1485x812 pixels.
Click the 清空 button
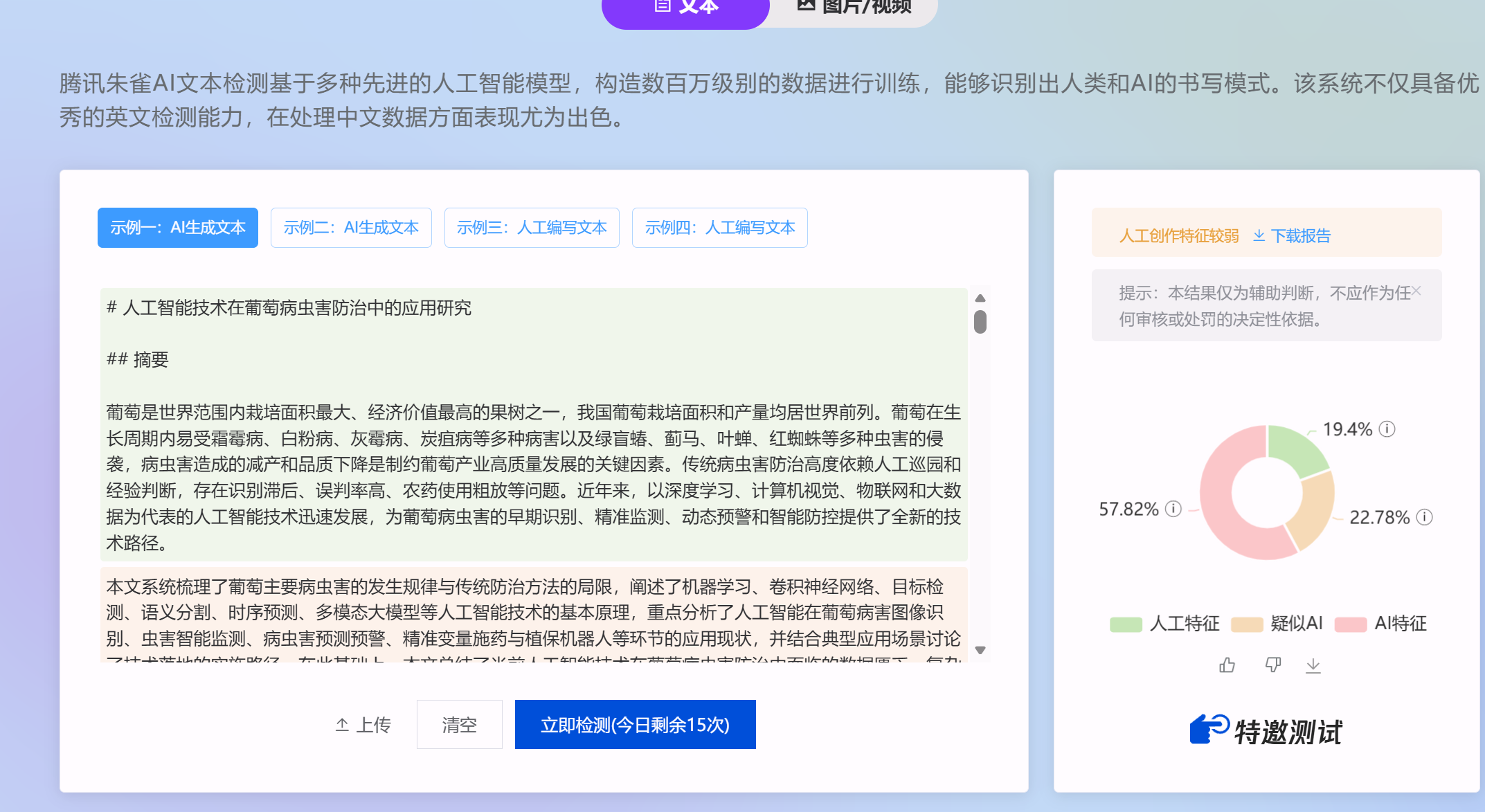[x=460, y=724]
